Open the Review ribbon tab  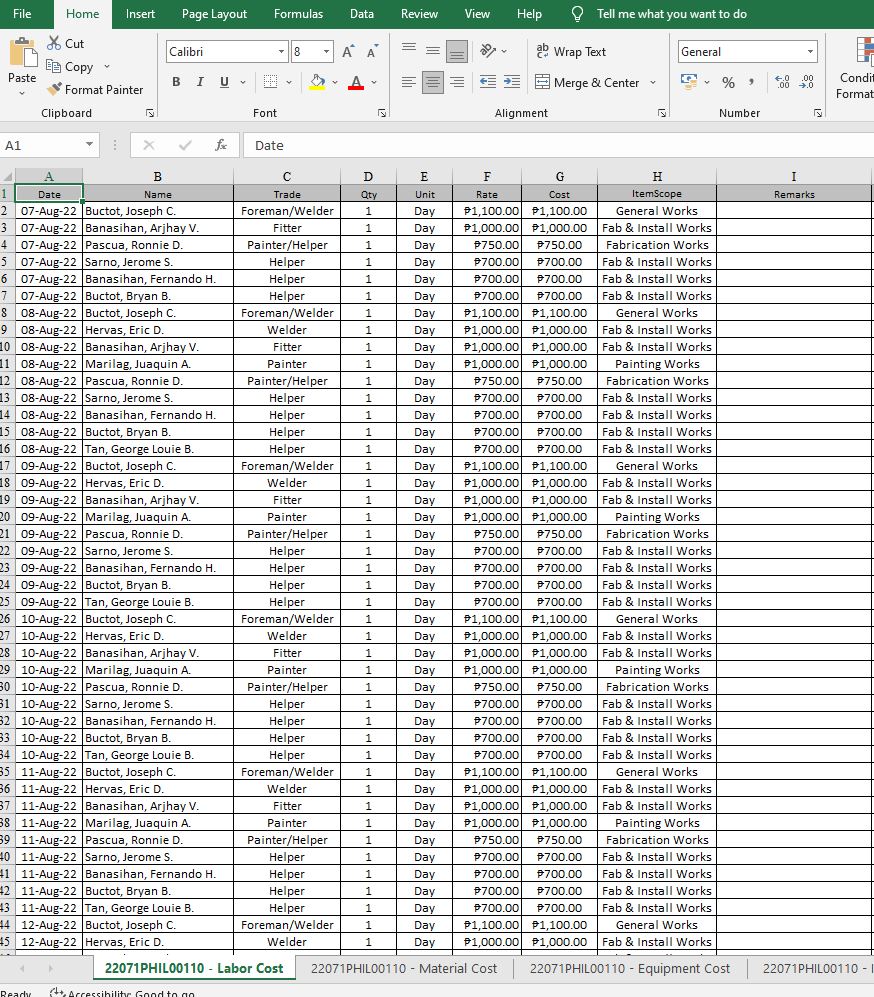coord(419,14)
